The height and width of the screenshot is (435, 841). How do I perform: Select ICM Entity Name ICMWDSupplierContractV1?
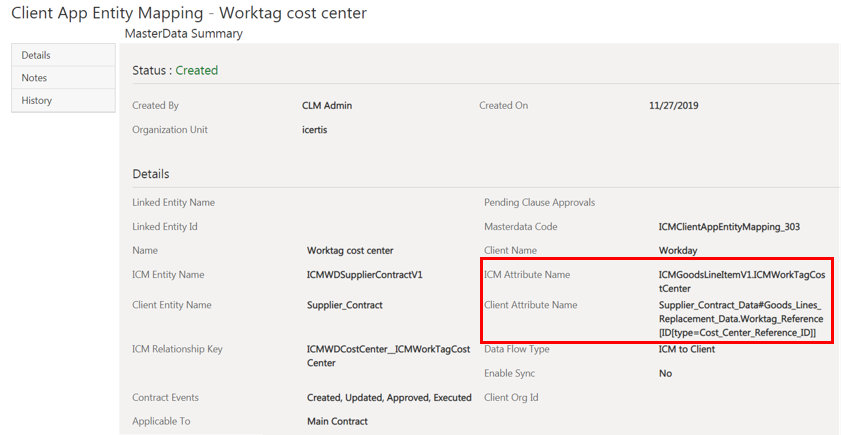tap(365, 274)
